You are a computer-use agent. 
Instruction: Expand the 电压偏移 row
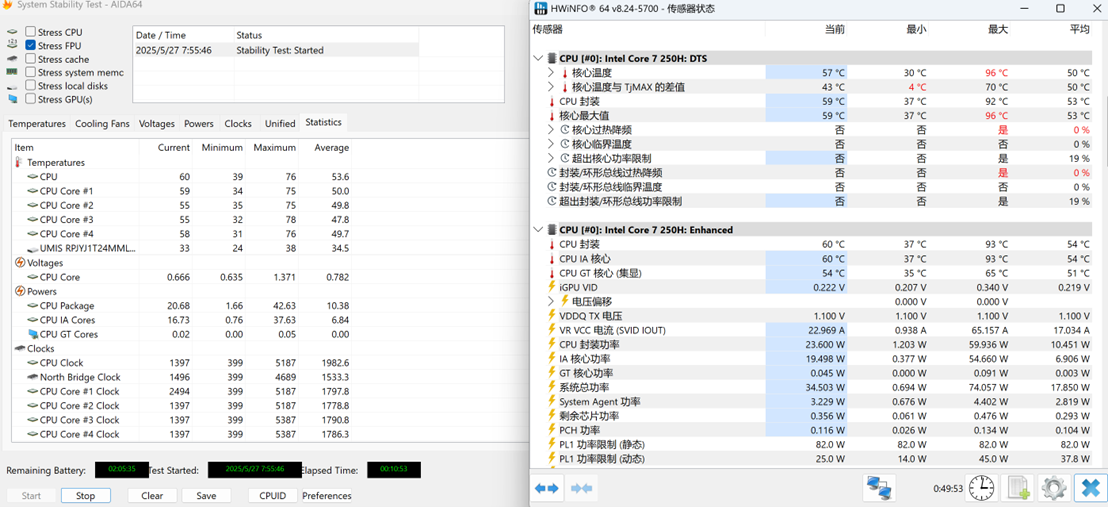coord(551,301)
